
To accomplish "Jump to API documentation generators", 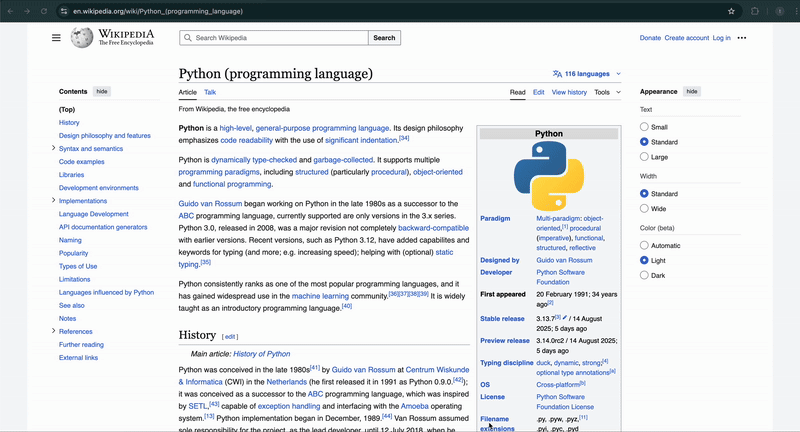I will click(103, 227).
